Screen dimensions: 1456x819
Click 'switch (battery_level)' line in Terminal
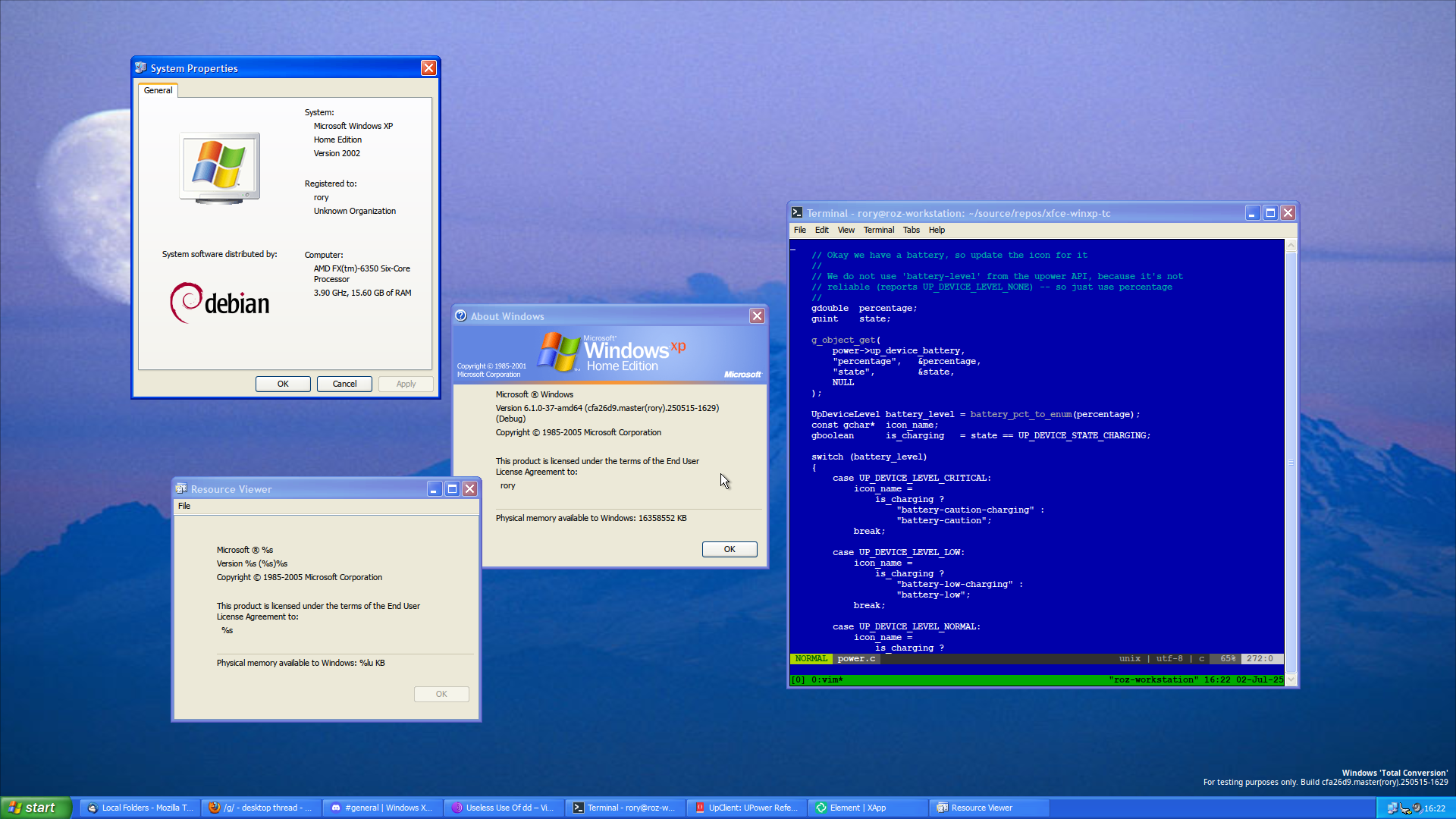869,457
